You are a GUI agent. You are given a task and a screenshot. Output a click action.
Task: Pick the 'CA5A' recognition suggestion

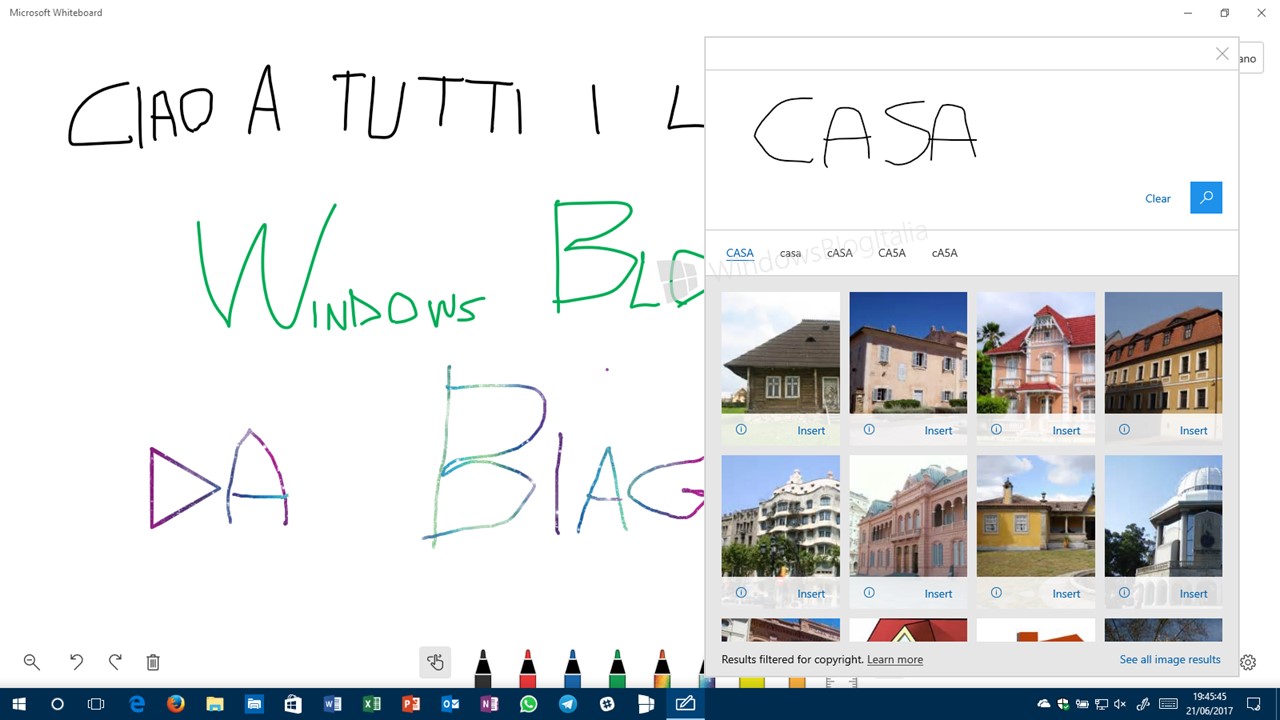point(891,253)
